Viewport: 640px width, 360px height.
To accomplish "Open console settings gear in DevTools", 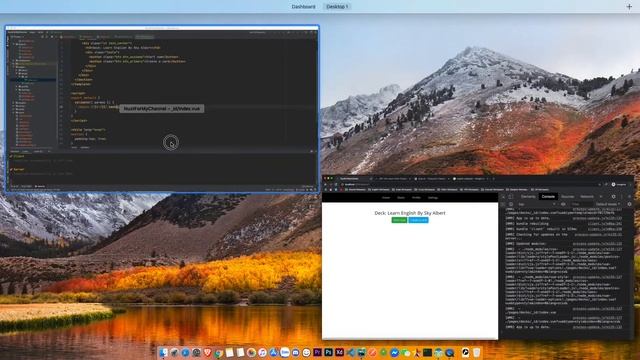I will pyautogui.click(x=629, y=204).
